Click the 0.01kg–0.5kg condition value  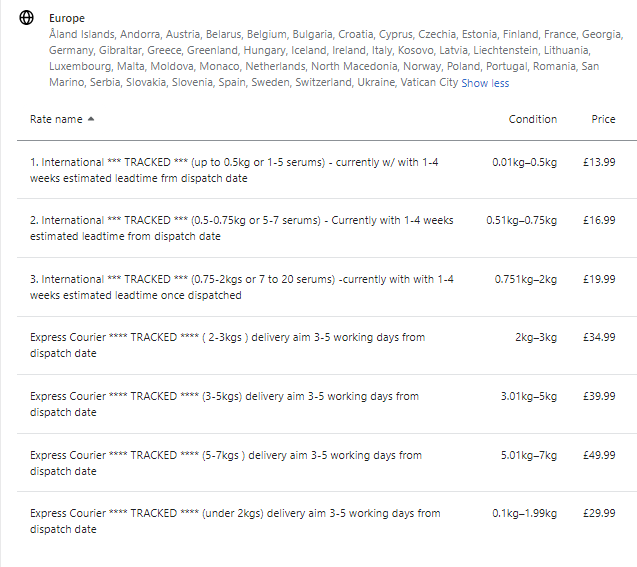(524, 163)
